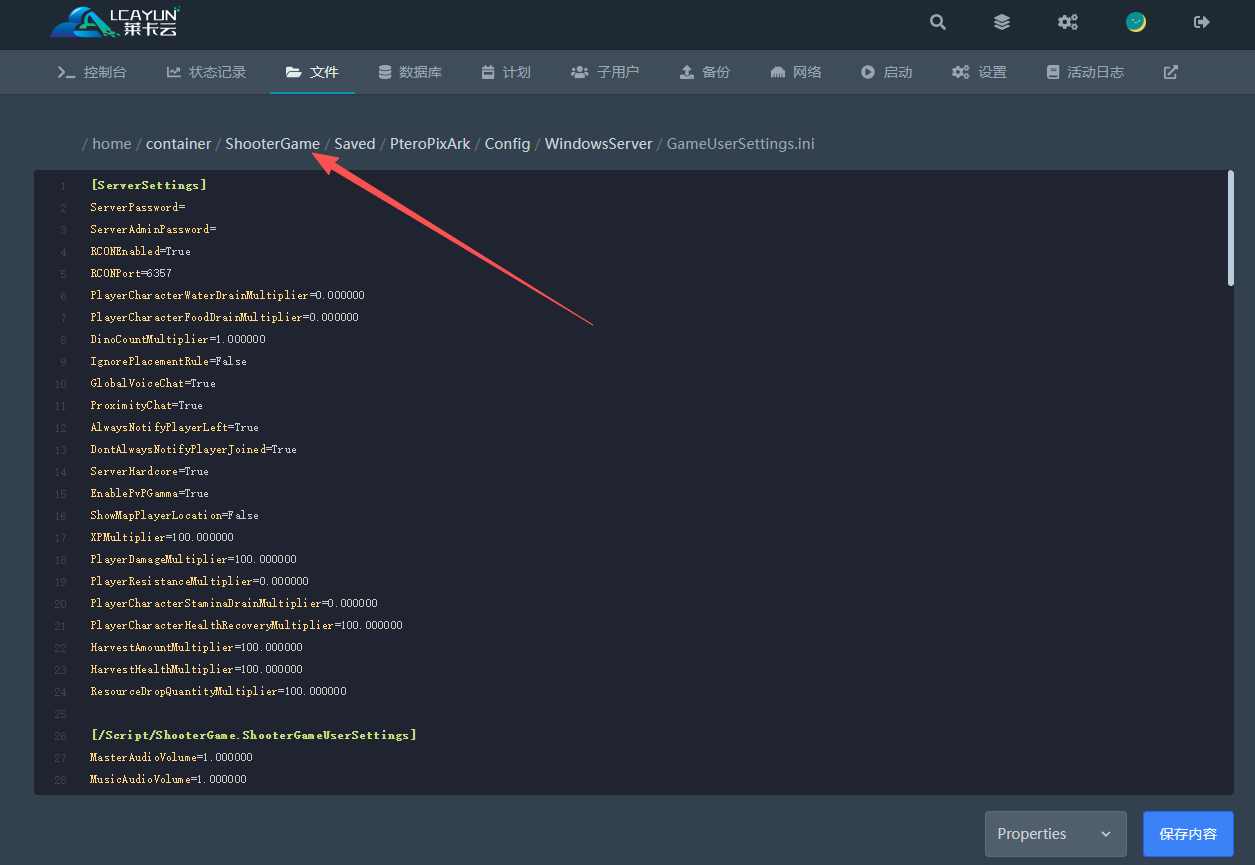This screenshot has width=1255, height=865.
Task: Open the 子用户 subusers tab
Action: 605,72
